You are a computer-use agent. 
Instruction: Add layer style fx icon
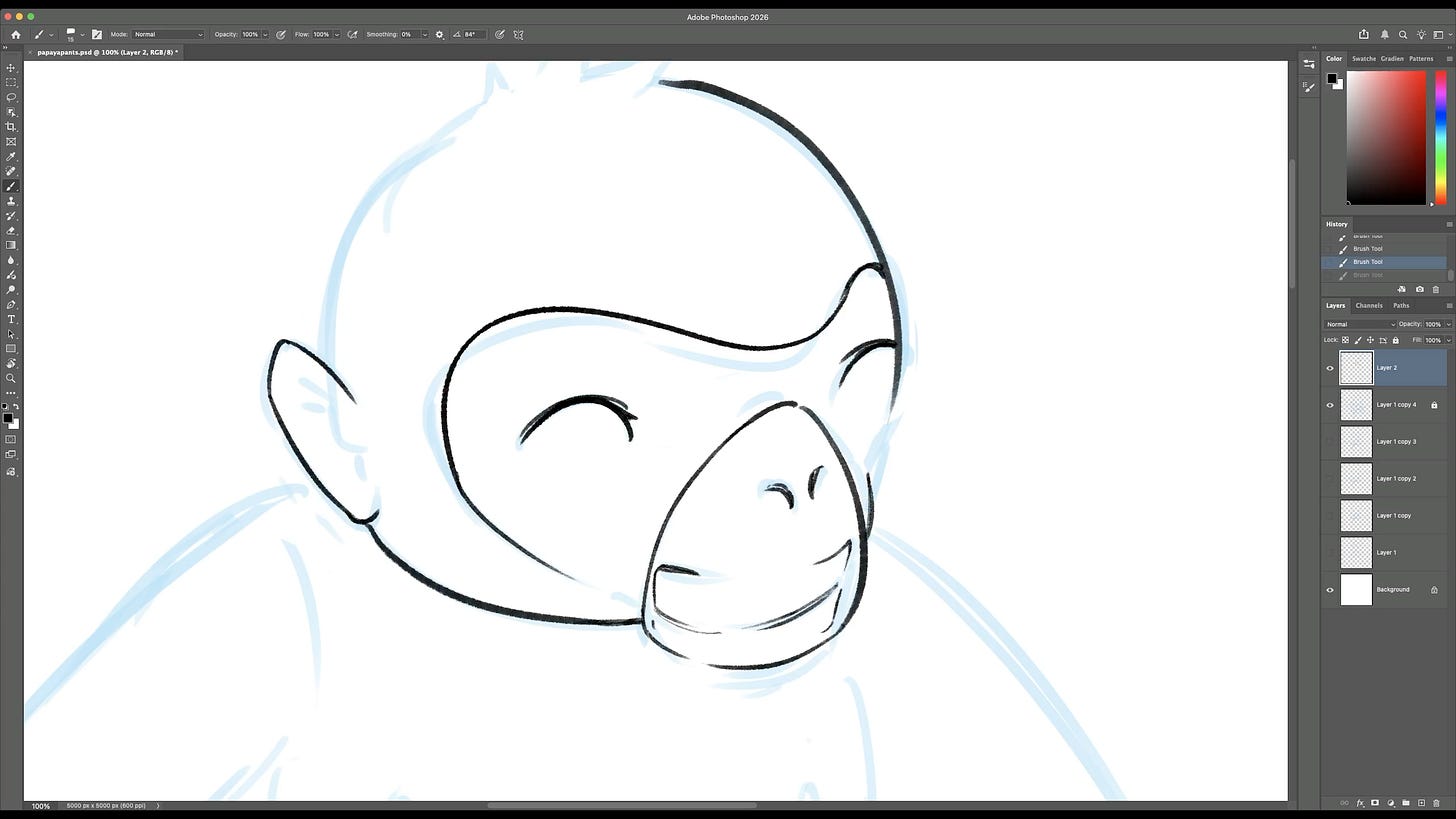1360,803
